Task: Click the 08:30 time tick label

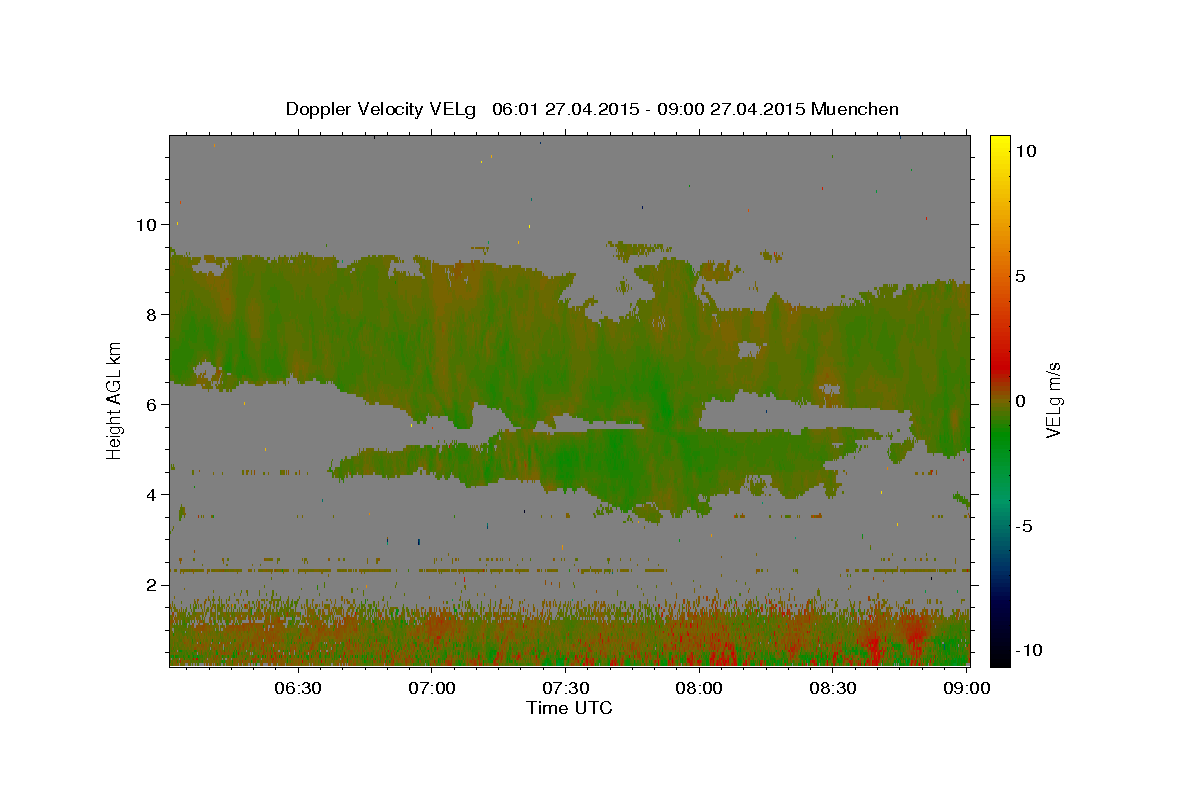Action: [x=832, y=688]
